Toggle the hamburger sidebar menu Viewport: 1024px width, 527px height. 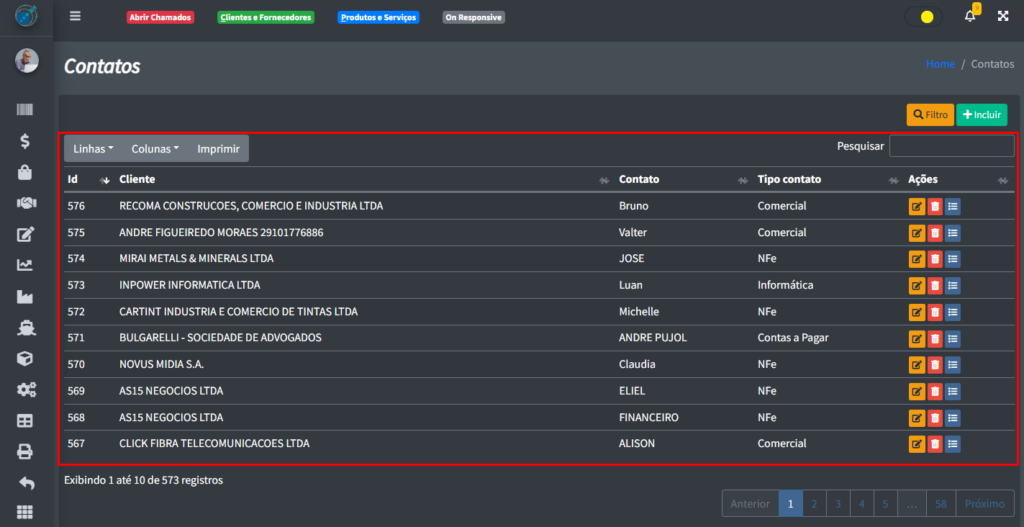75,16
